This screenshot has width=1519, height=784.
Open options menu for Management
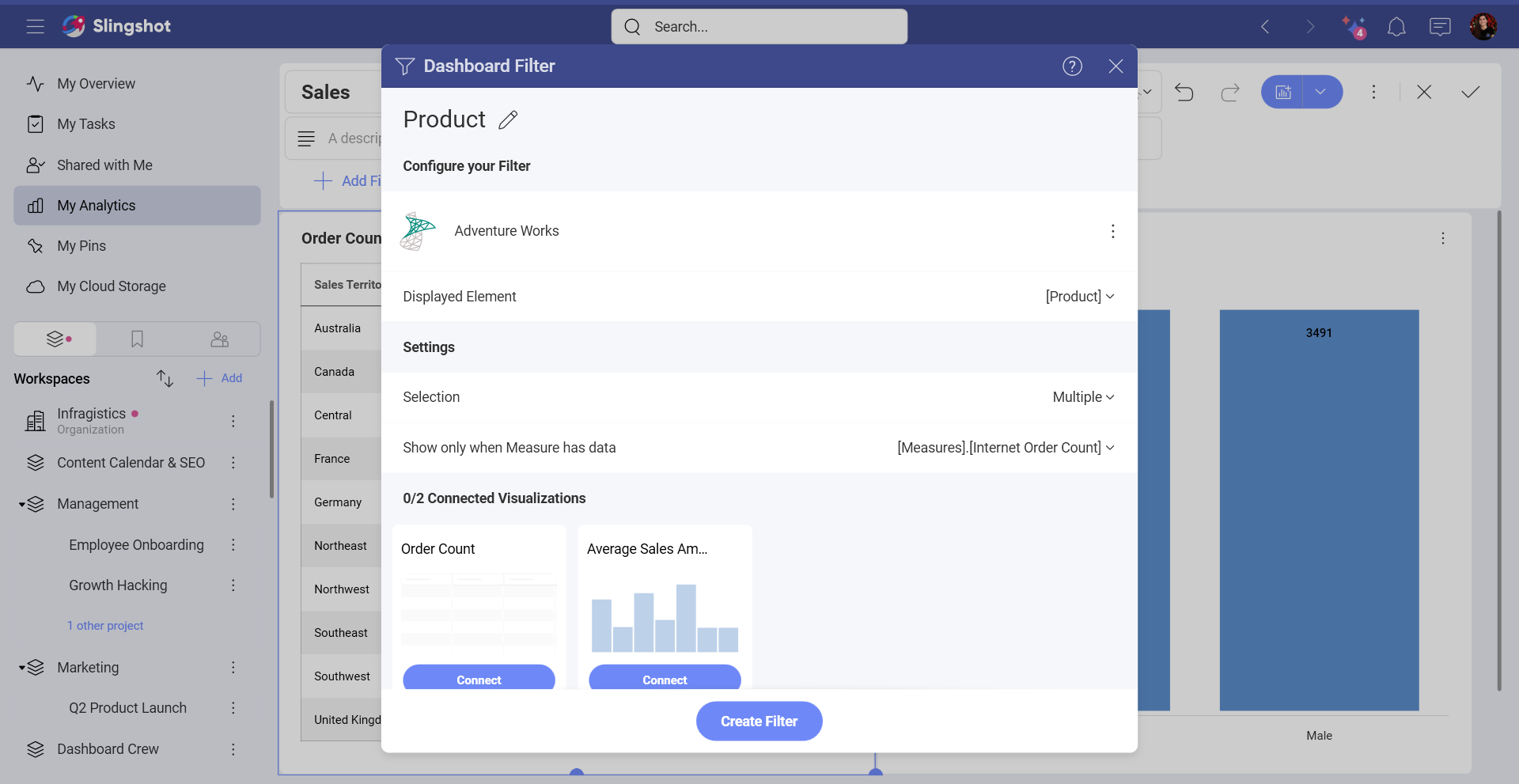point(233,504)
